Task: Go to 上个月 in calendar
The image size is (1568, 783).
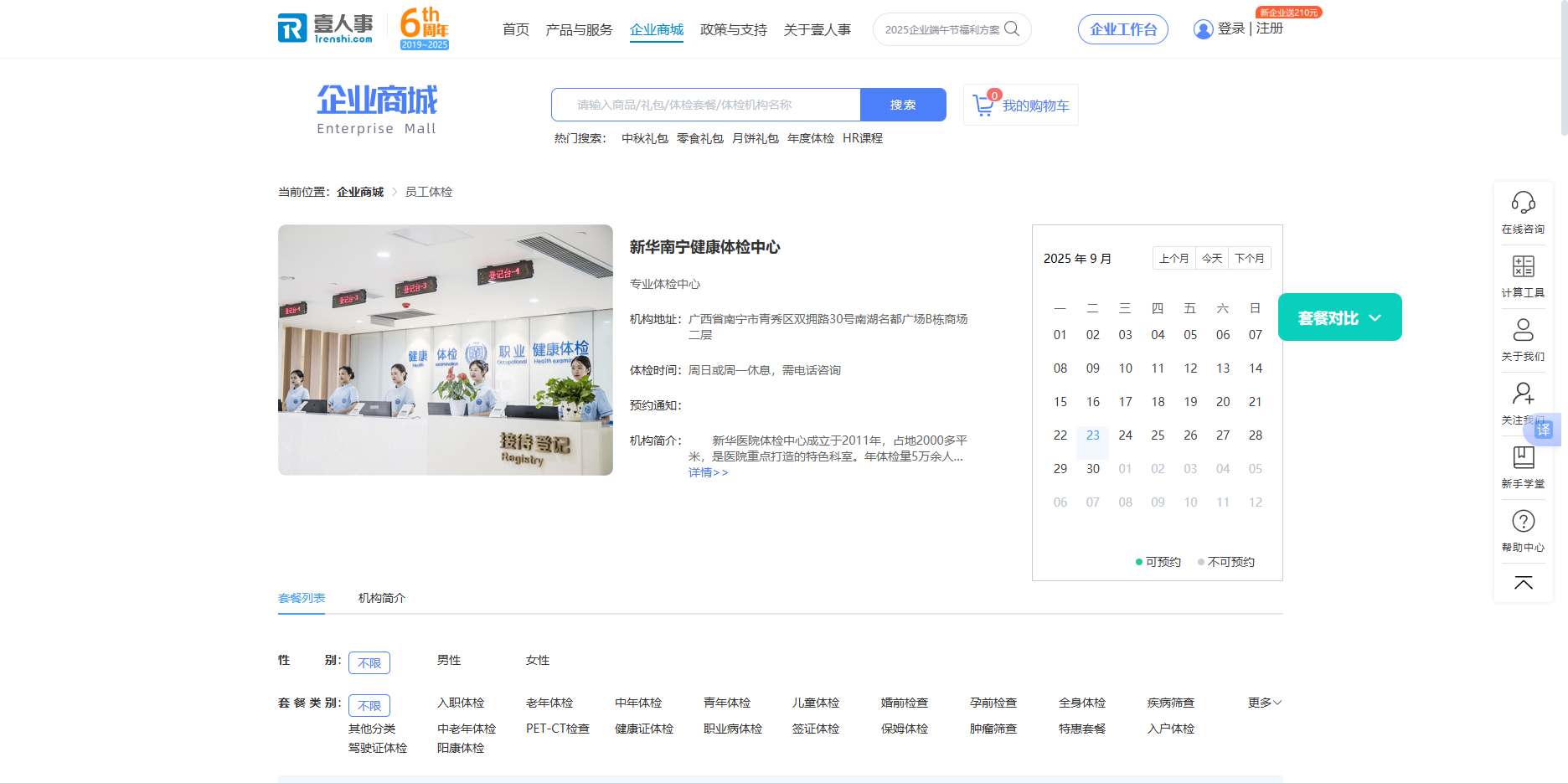Action: point(1174,258)
